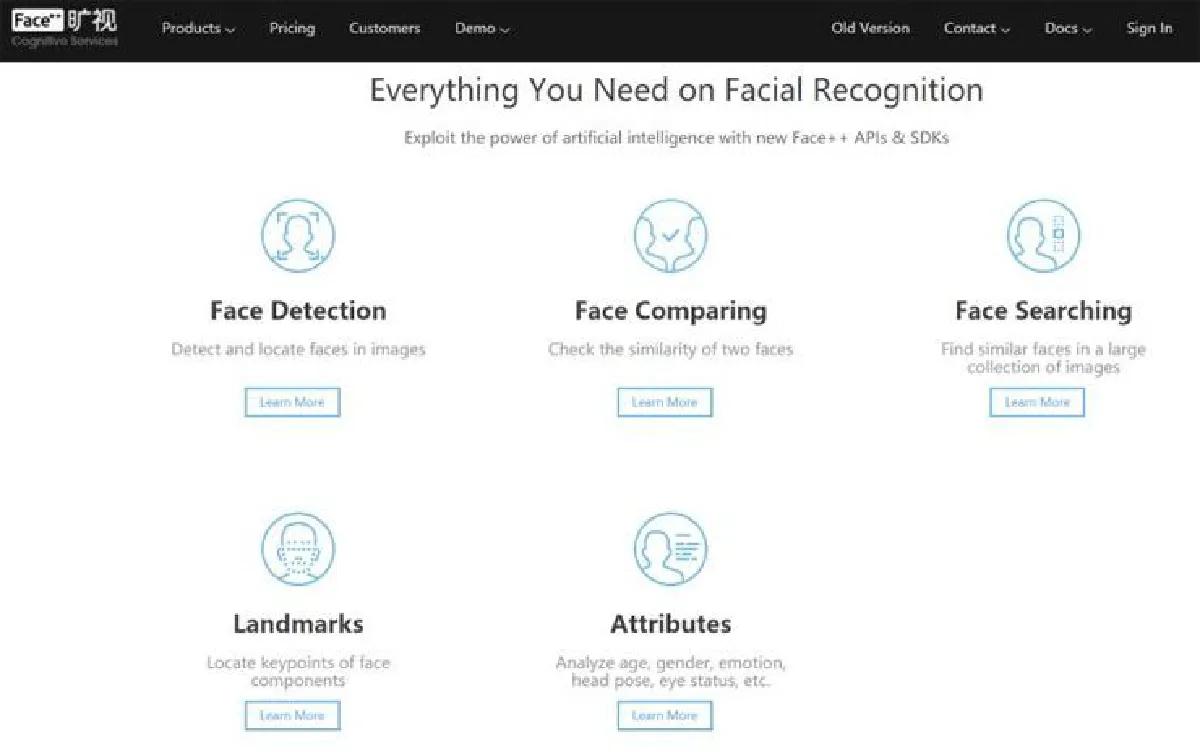Click the Face Comparing circular icon
This screenshot has height=751, width=1200.
pos(670,235)
